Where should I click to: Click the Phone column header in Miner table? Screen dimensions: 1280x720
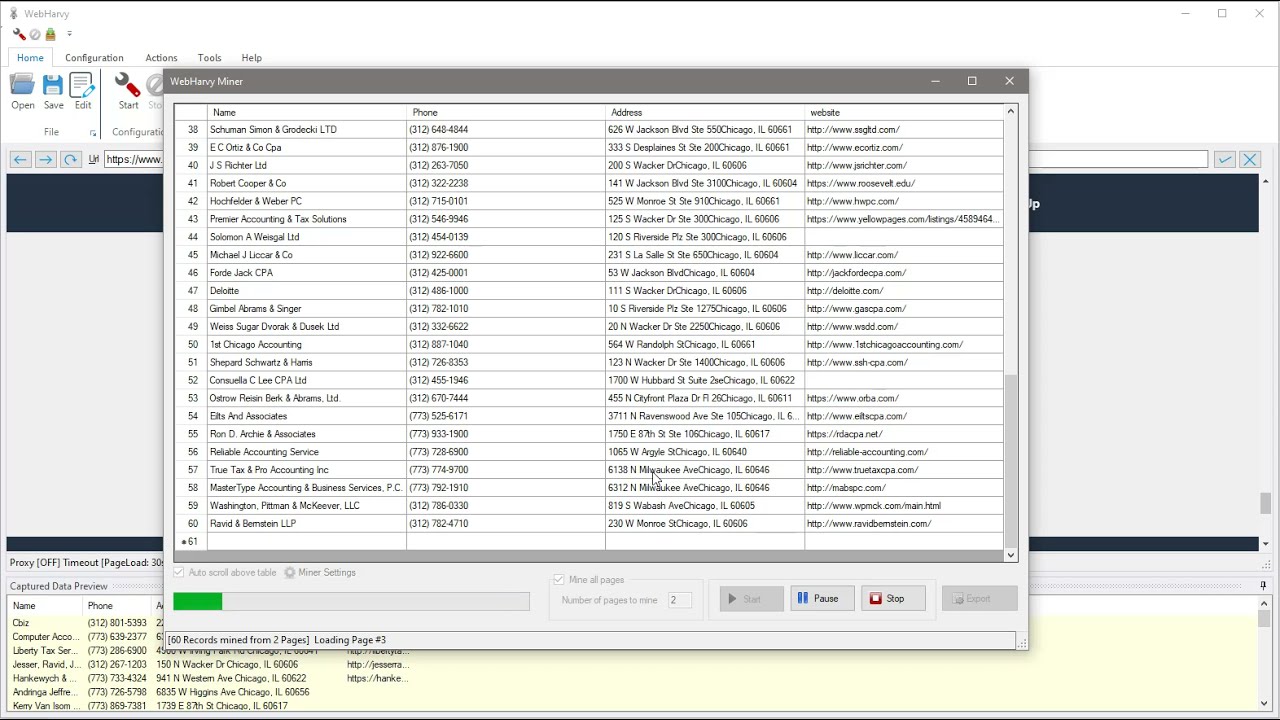pos(506,113)
